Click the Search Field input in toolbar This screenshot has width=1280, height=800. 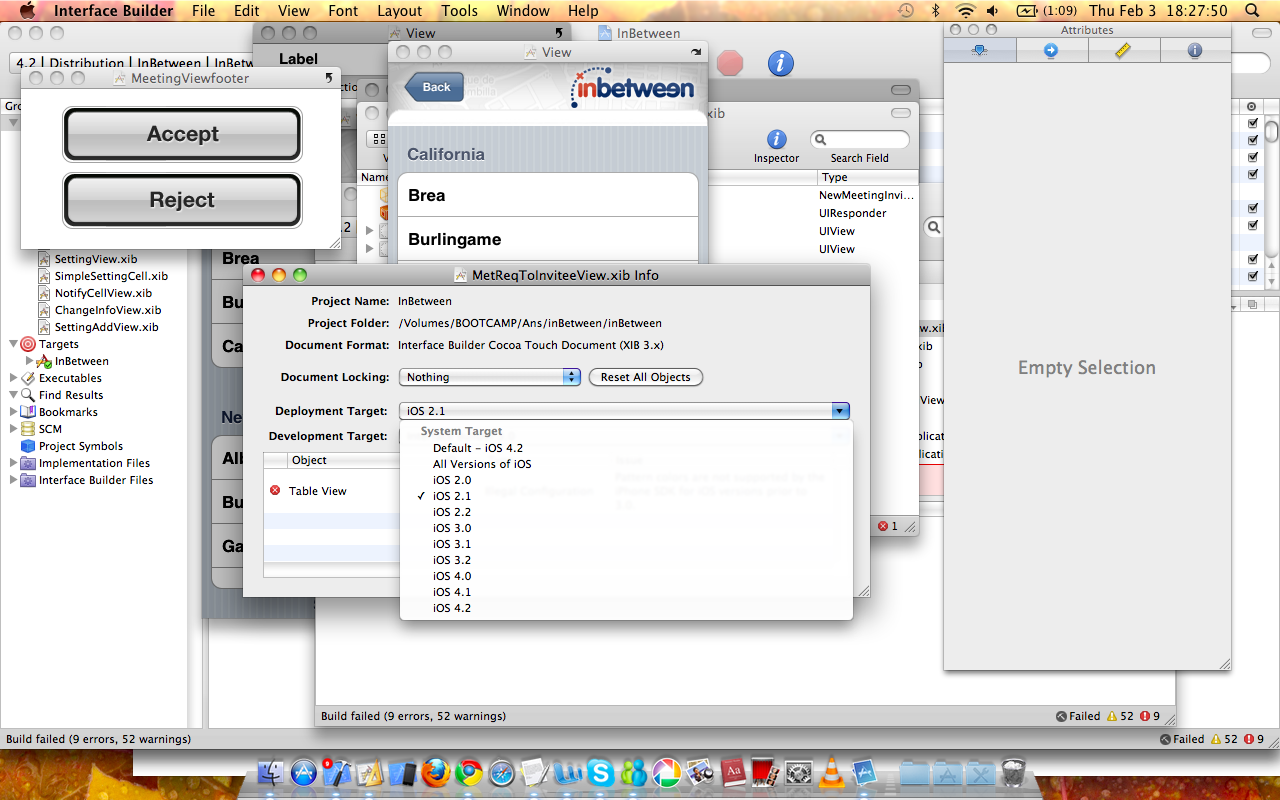click(x=860, y=140)
